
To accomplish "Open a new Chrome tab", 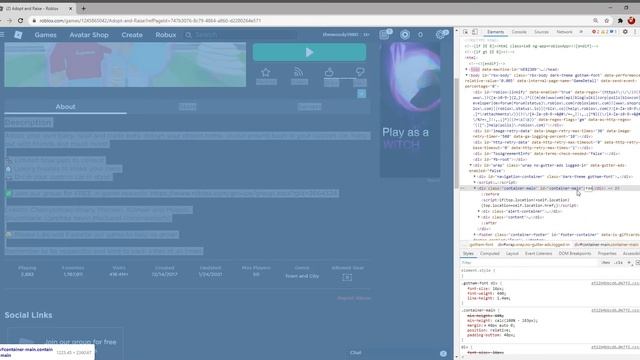I will [x=83, y=8].
